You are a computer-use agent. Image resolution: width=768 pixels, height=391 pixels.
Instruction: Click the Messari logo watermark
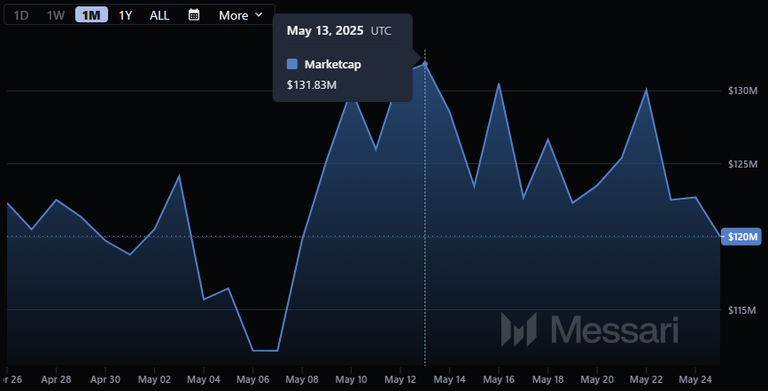pos(590,329)
